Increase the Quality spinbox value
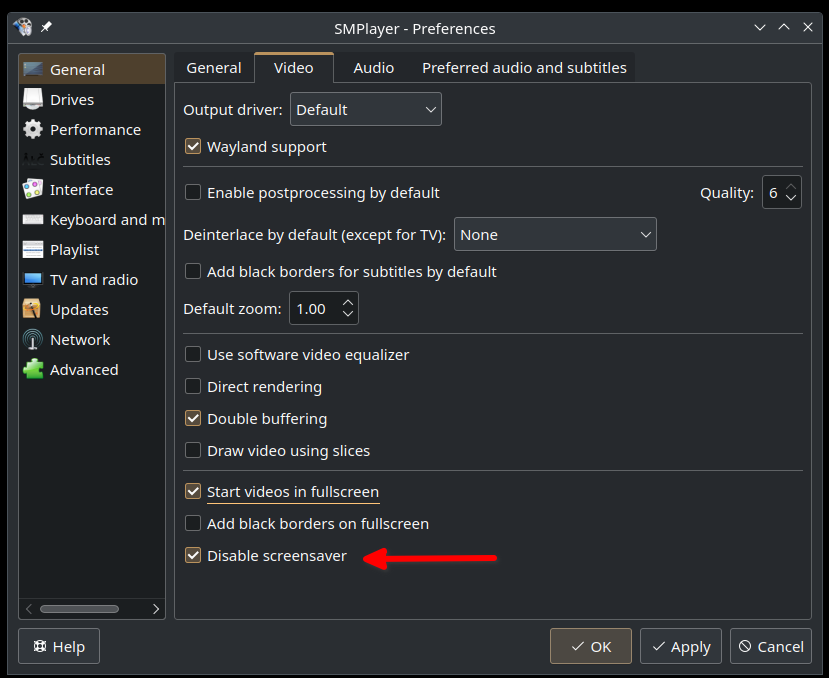This screenshot has width=829, height=678. coord(791,187)
